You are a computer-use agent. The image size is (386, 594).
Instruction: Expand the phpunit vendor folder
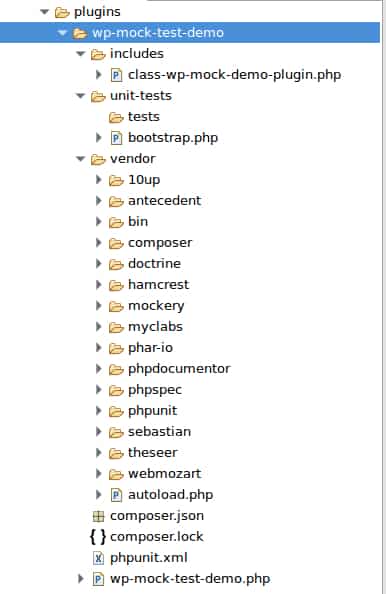98,411
